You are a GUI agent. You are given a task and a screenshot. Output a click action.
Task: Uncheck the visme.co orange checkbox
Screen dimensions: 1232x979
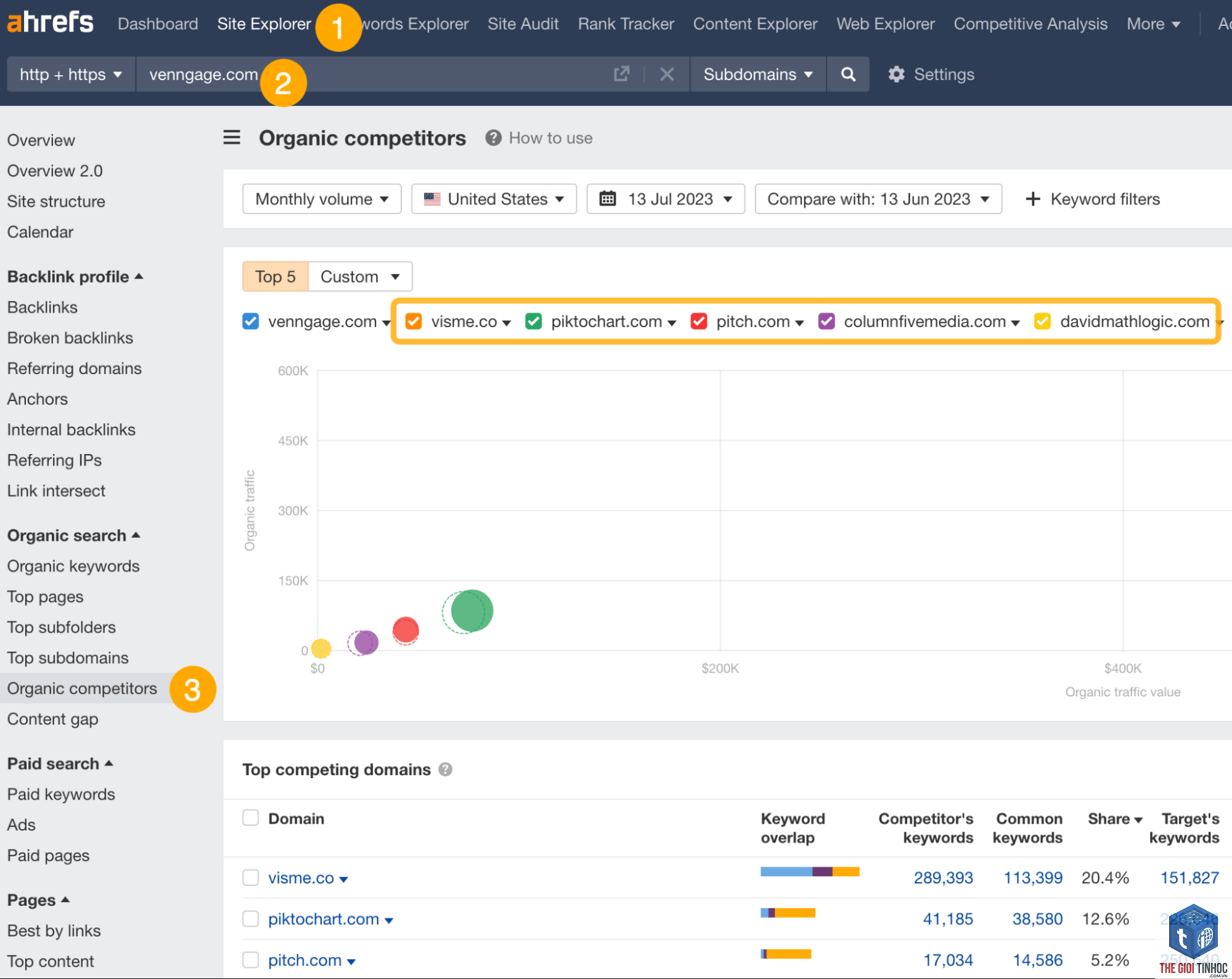point(414,321)
